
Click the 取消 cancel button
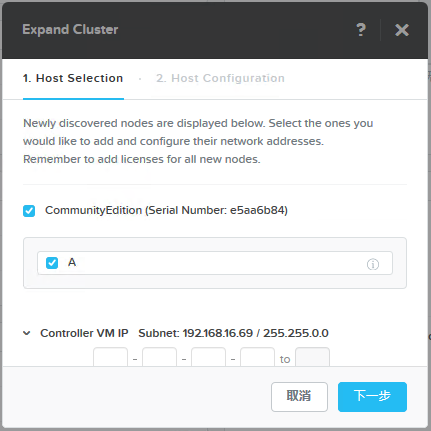tap(299, 396)
